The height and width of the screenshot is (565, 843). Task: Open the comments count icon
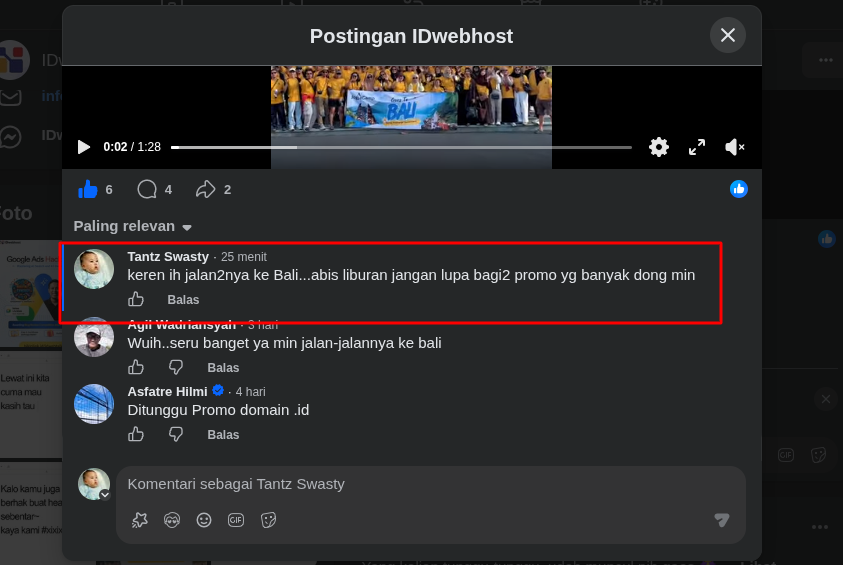pos(147,189)
